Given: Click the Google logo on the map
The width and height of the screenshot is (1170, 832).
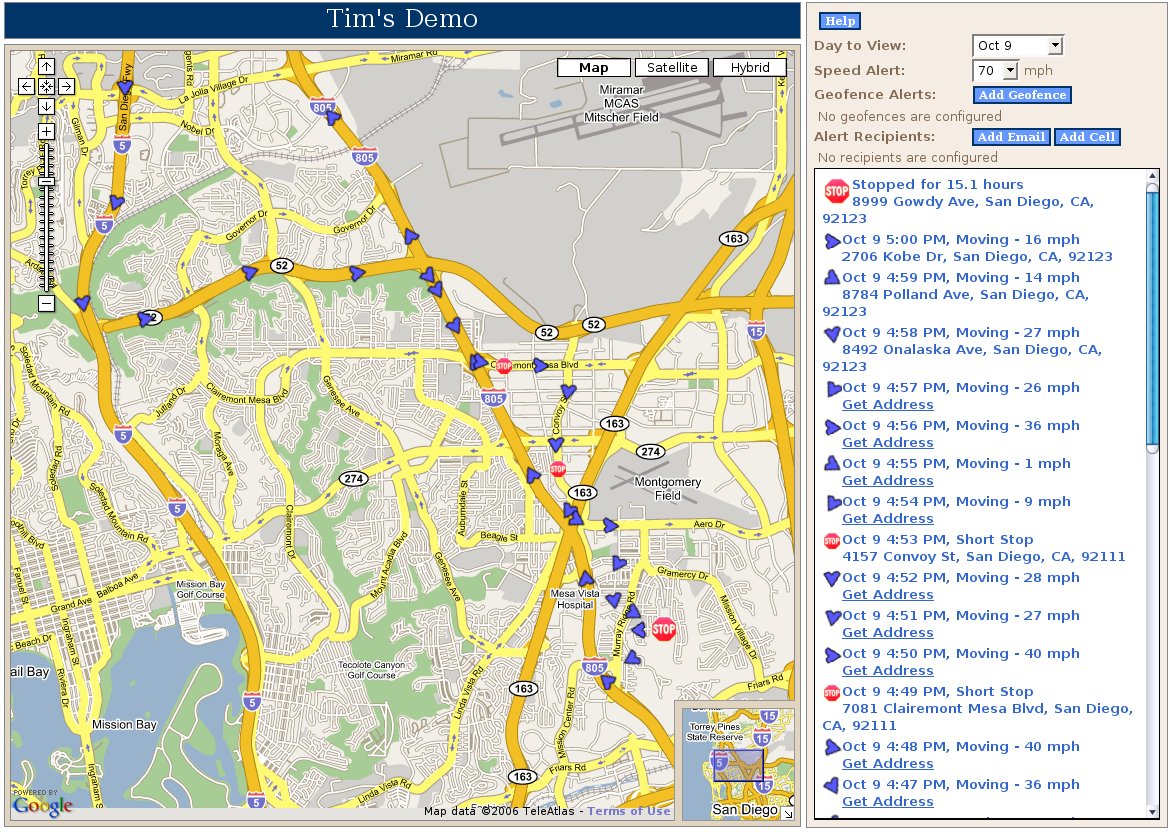Looking at the screenshot, I should 43,805.
